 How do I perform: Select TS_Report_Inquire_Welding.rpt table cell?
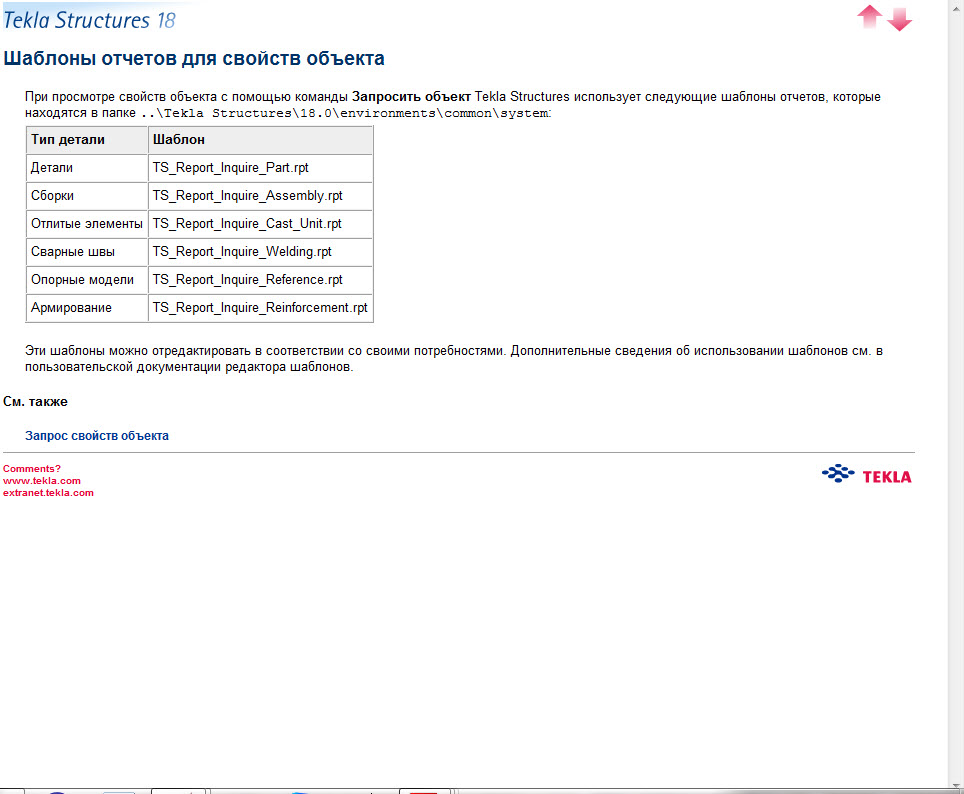[x=260, y=252]
